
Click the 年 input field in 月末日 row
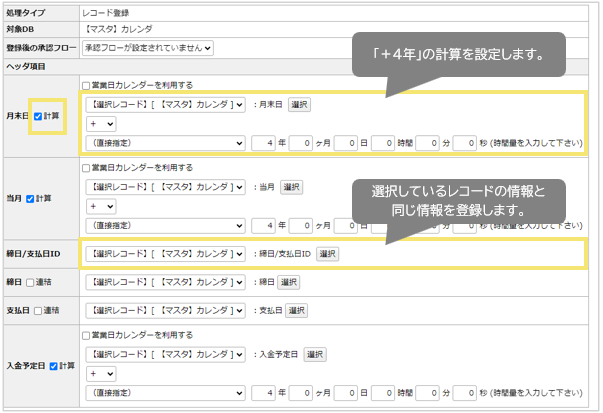pyautogui.click(x=263, y=143)
